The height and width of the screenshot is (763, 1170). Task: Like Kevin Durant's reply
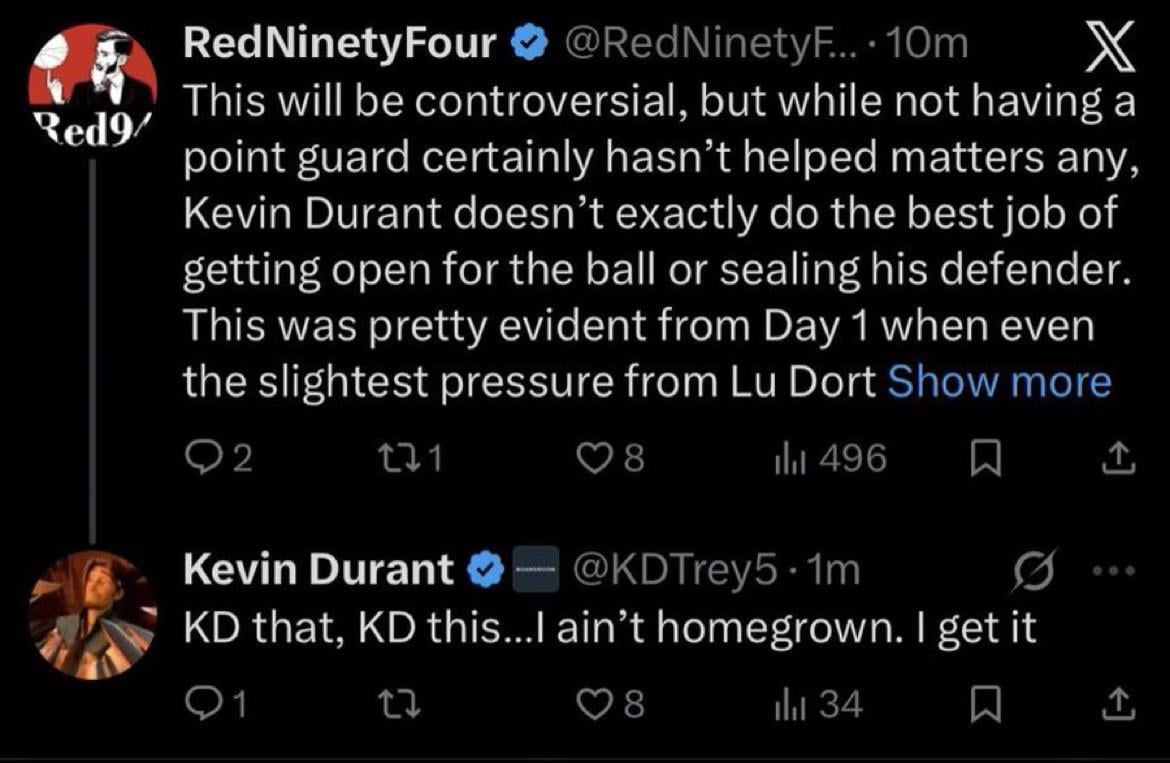(596, 704)
